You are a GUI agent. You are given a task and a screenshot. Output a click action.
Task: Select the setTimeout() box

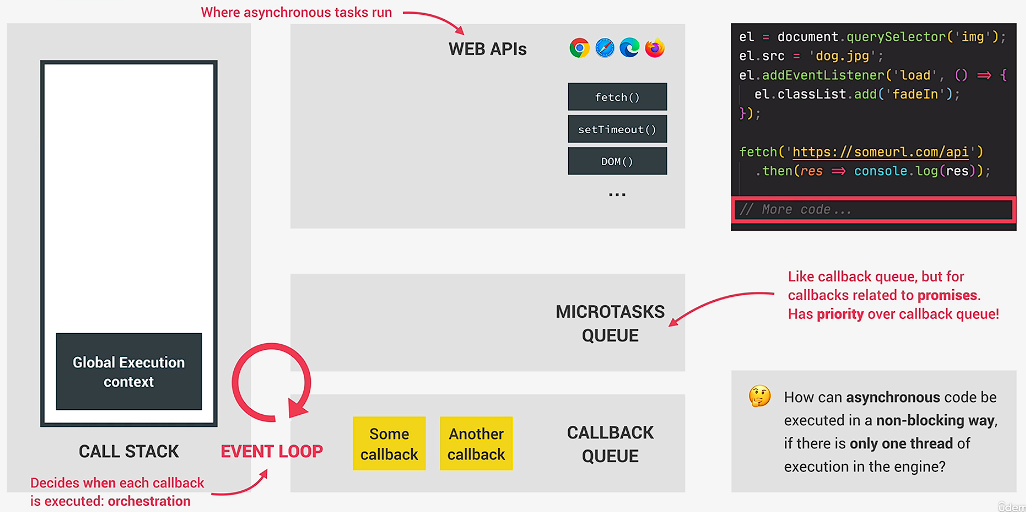pyautogui.click(x=617, y=129)
